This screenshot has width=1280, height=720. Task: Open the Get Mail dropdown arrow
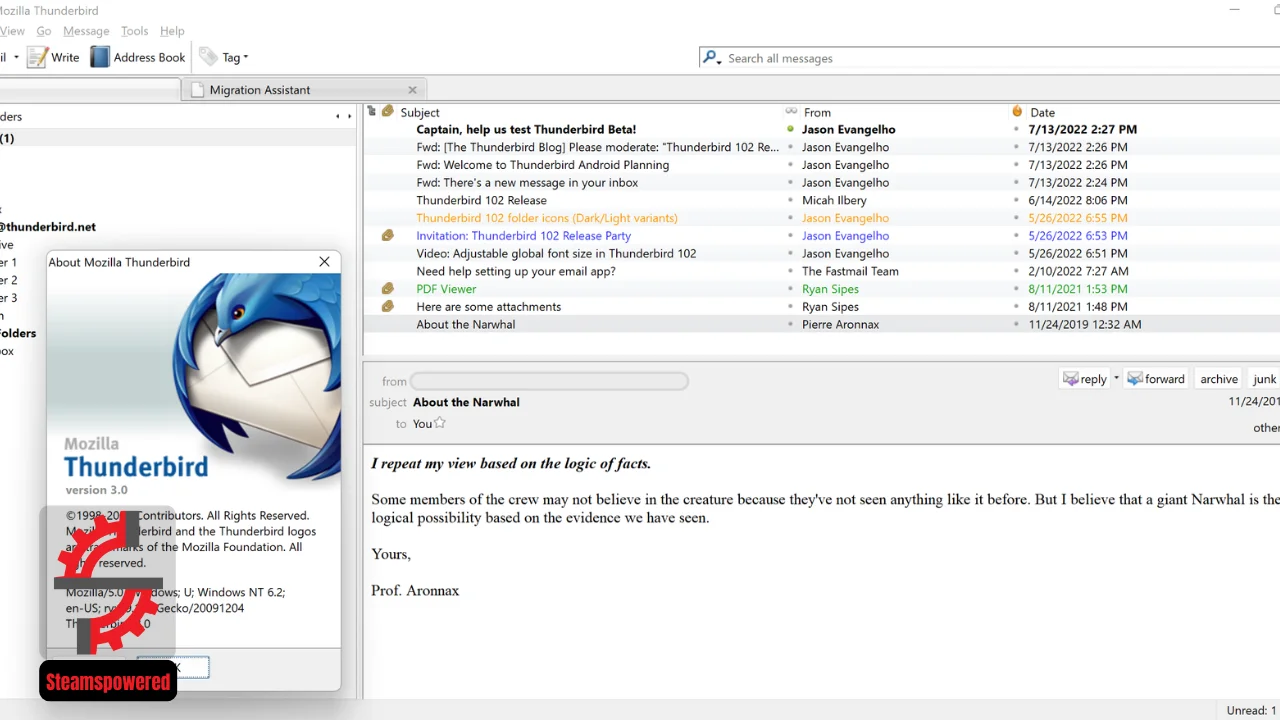point(16,58)
